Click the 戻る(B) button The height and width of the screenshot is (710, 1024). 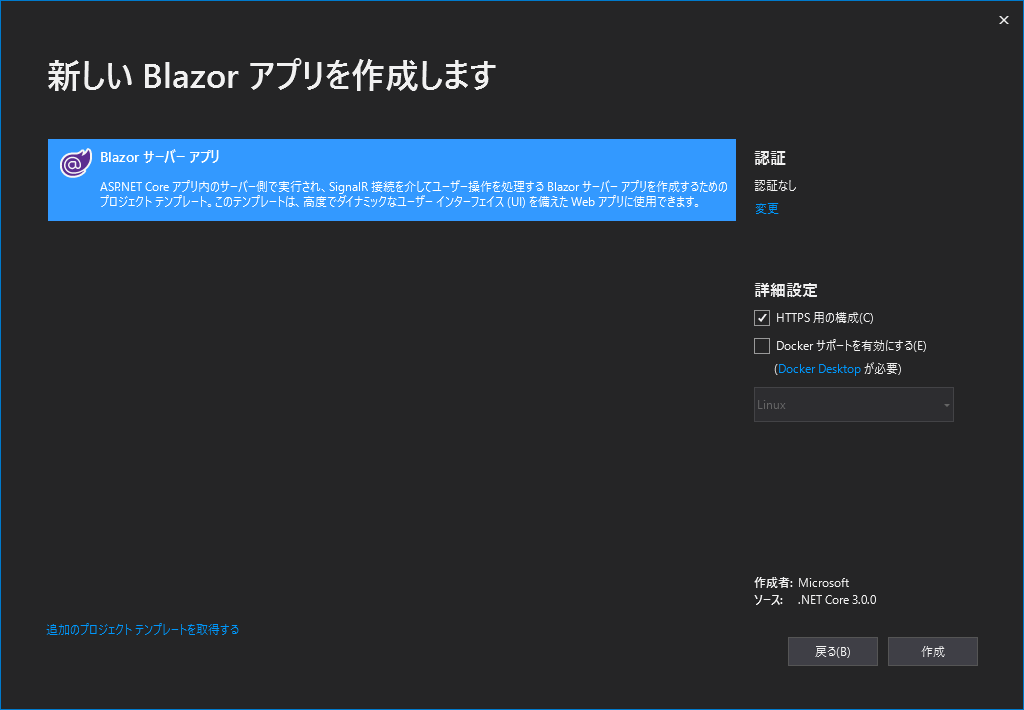pos(833,651)
